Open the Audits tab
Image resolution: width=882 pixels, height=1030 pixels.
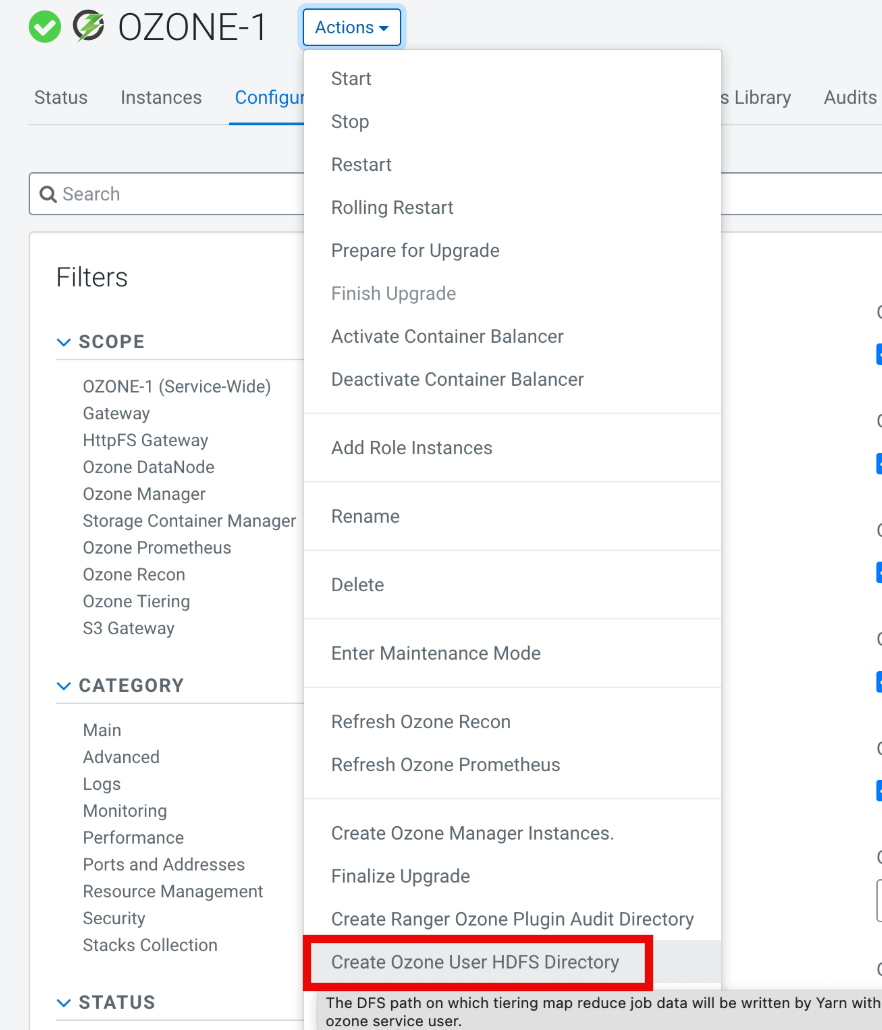(x=850, y=97)
